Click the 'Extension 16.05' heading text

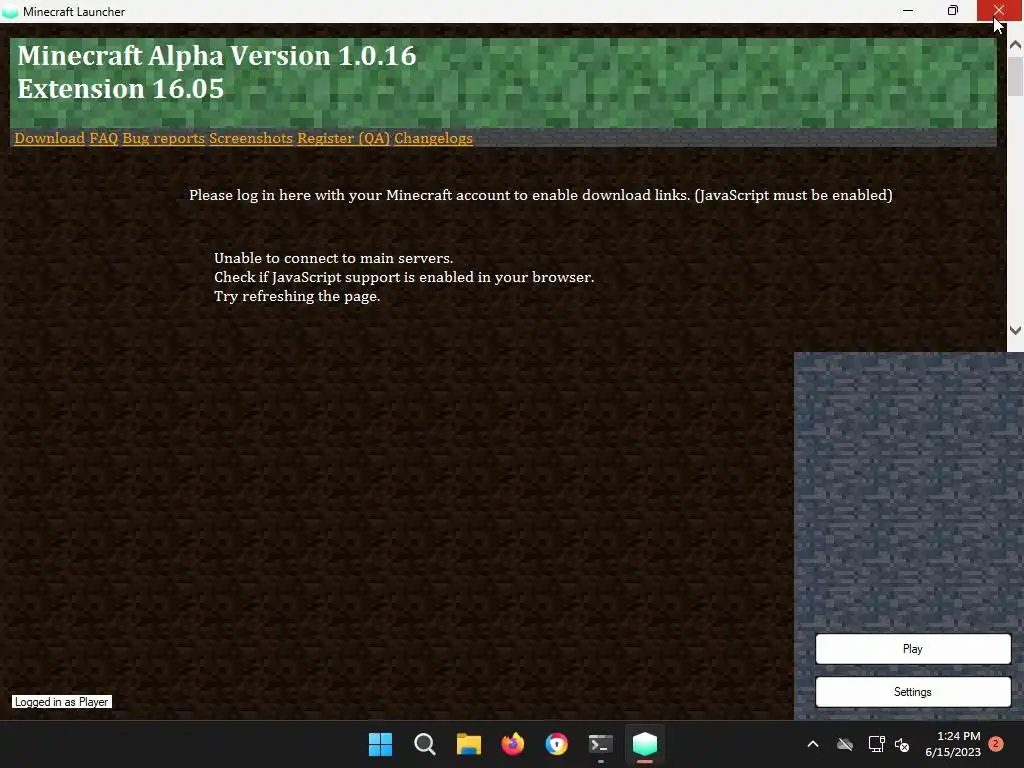(x=121, y=89)
